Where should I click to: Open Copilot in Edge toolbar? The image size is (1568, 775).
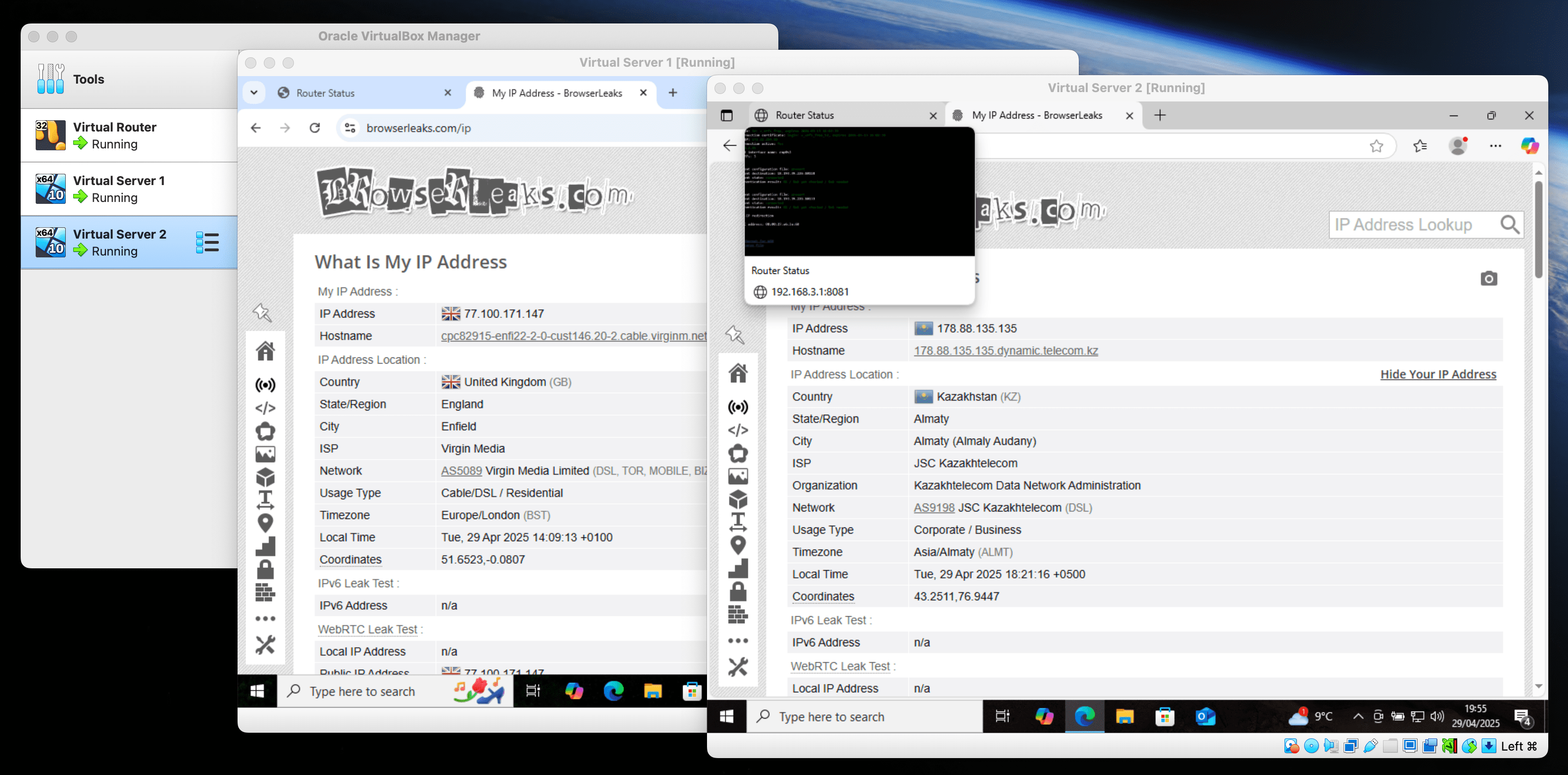coord(1529,146)
